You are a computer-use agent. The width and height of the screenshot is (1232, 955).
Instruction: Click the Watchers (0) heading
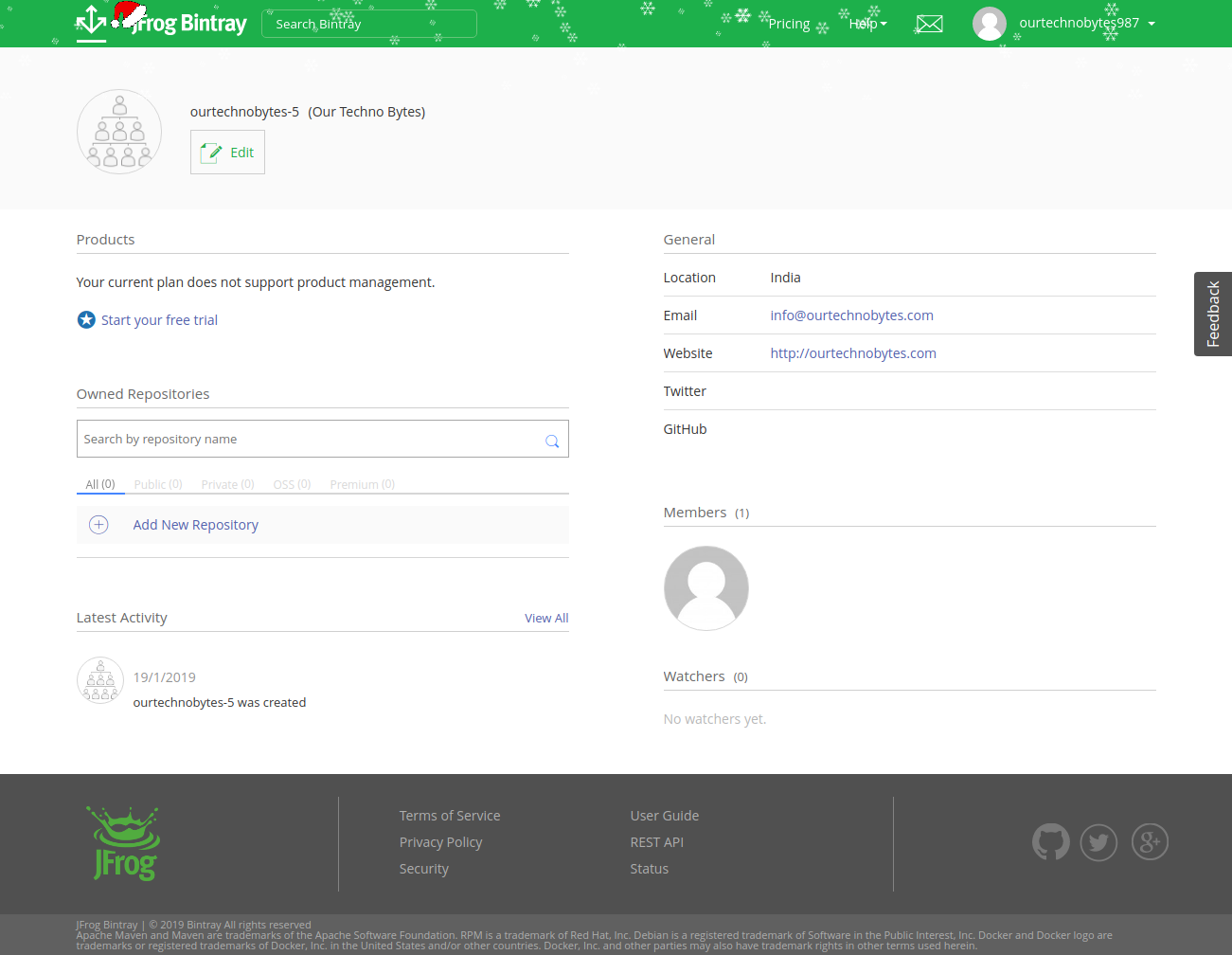705,676
